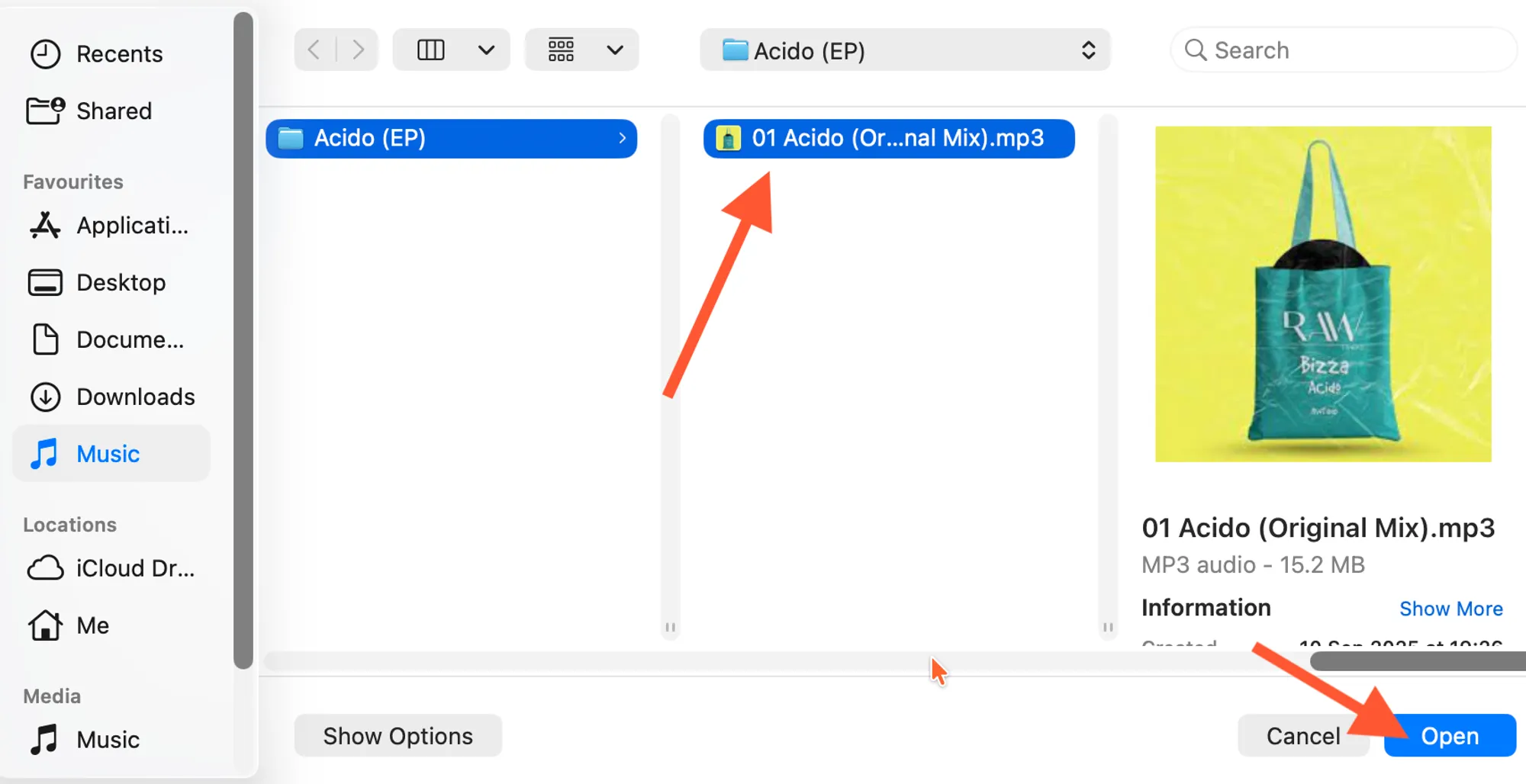Open the Recents sidebar item
Viewport: 1526px width, 784px height.
tap(97, 54)
